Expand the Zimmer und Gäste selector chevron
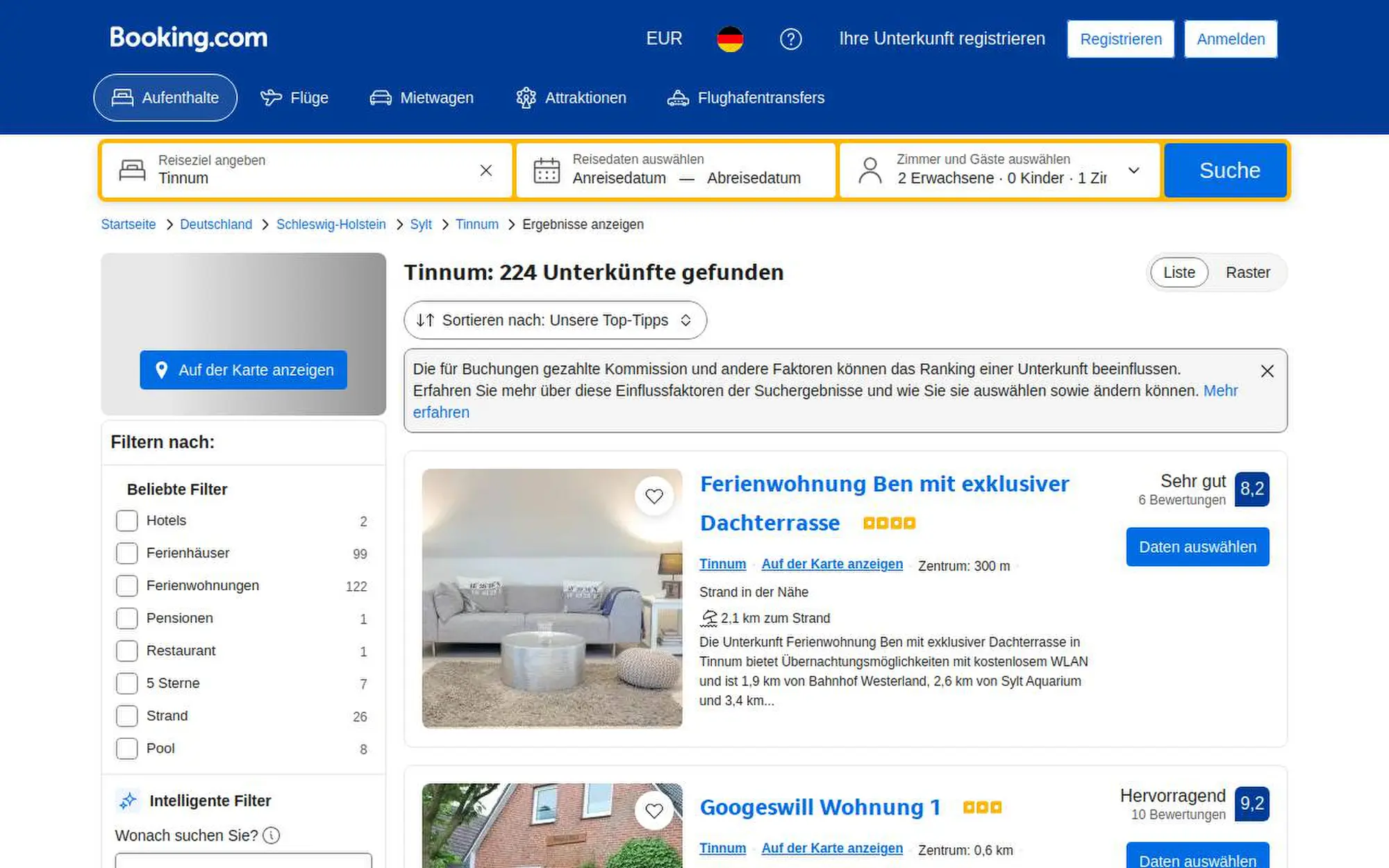This screenshot has height=868, width=1389. pyautogui.click(x=1133, y=170)
